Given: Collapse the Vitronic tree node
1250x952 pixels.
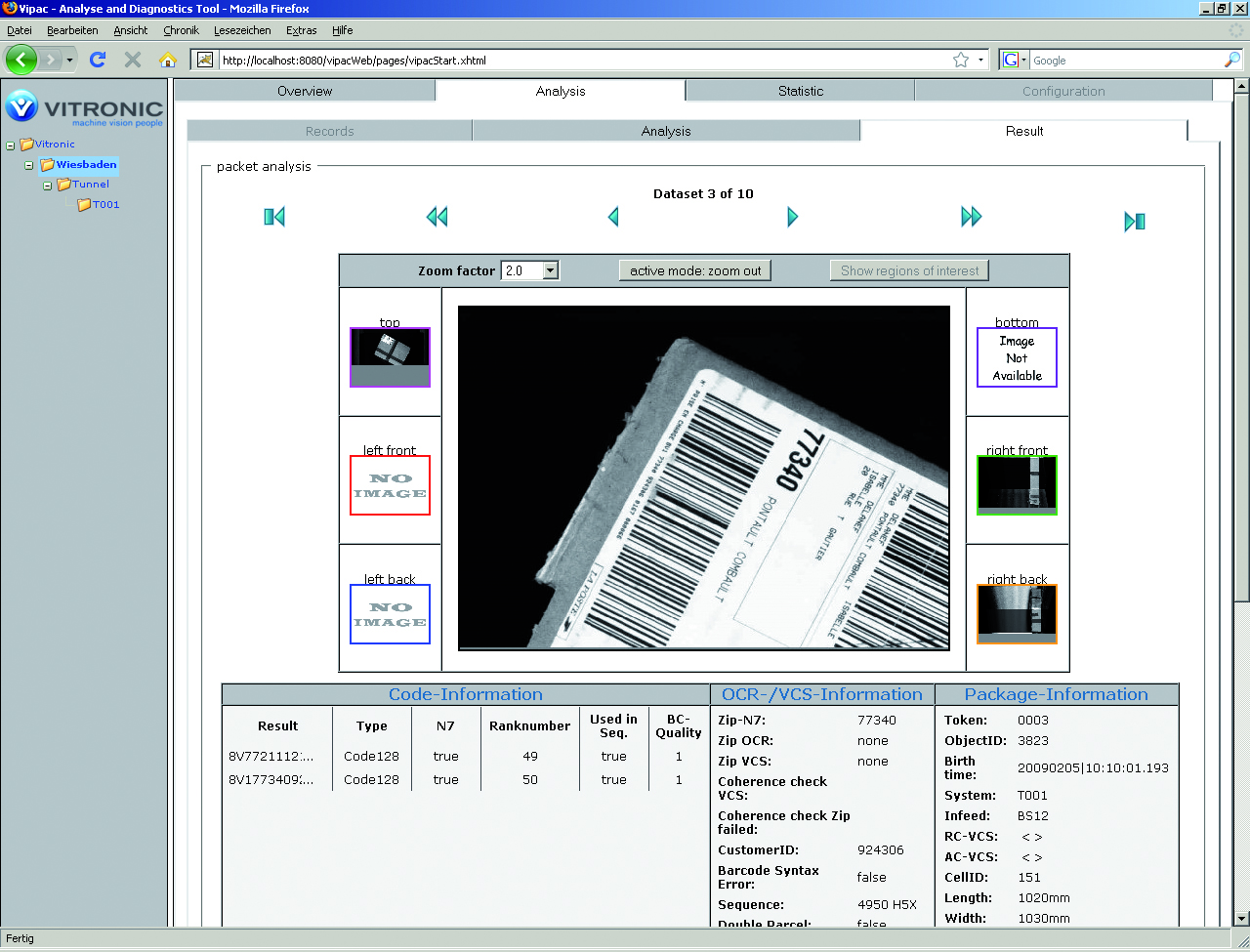Looking at the screenshot, I should (11, 145).
